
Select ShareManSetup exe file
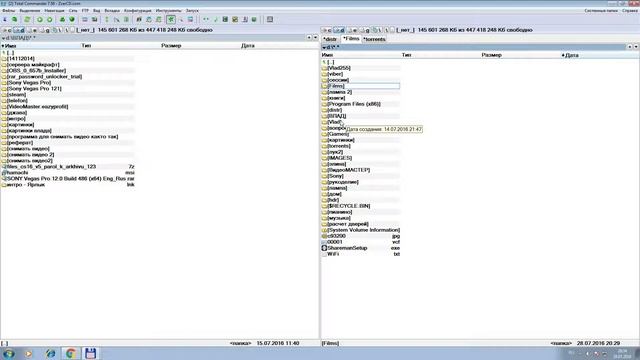point(360,248)
